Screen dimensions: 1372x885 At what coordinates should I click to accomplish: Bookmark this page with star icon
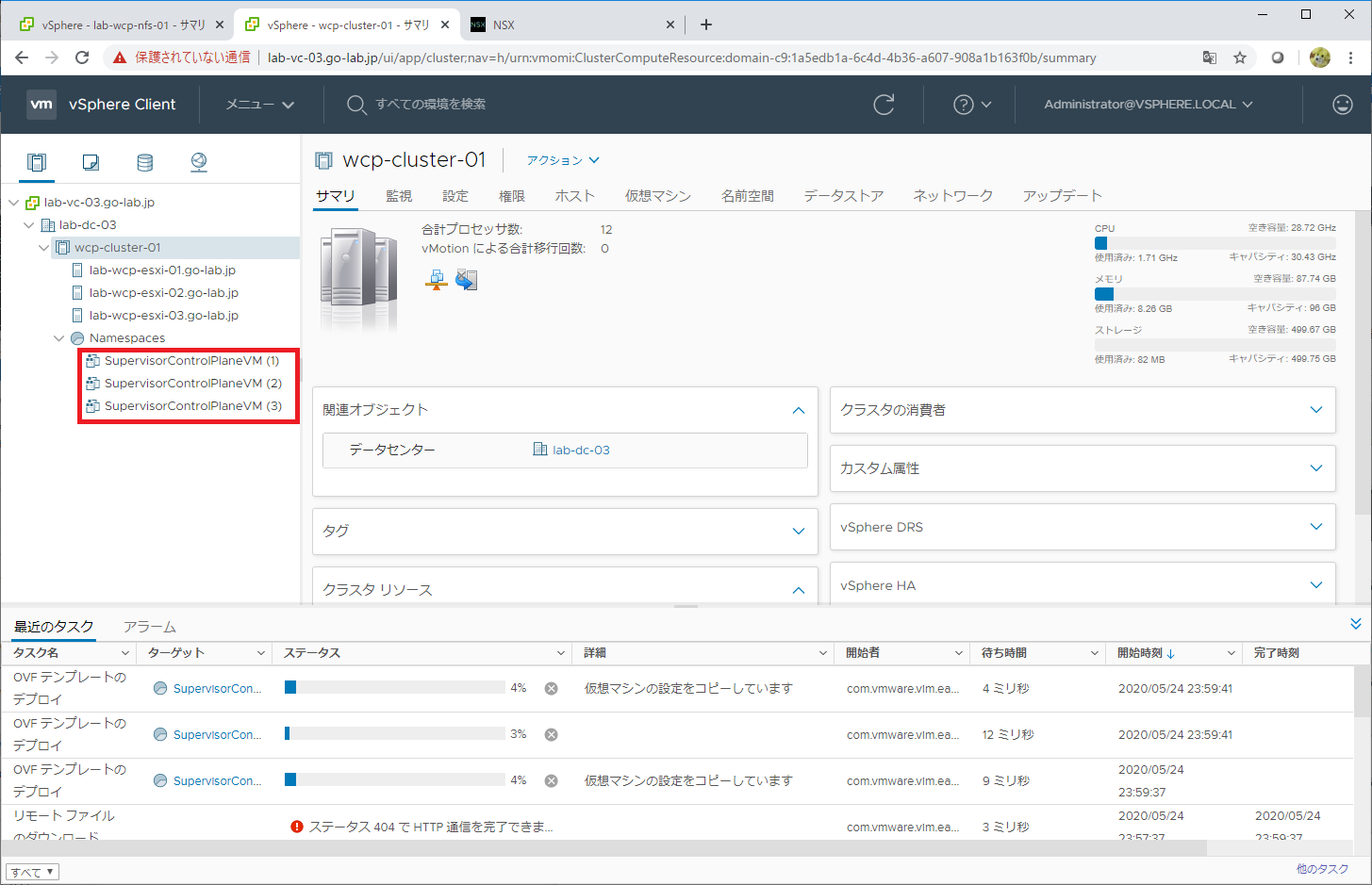point(1240,57)
